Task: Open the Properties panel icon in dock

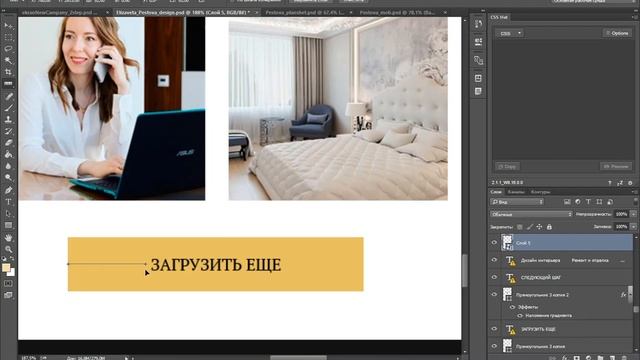Action: pos(478,42)
